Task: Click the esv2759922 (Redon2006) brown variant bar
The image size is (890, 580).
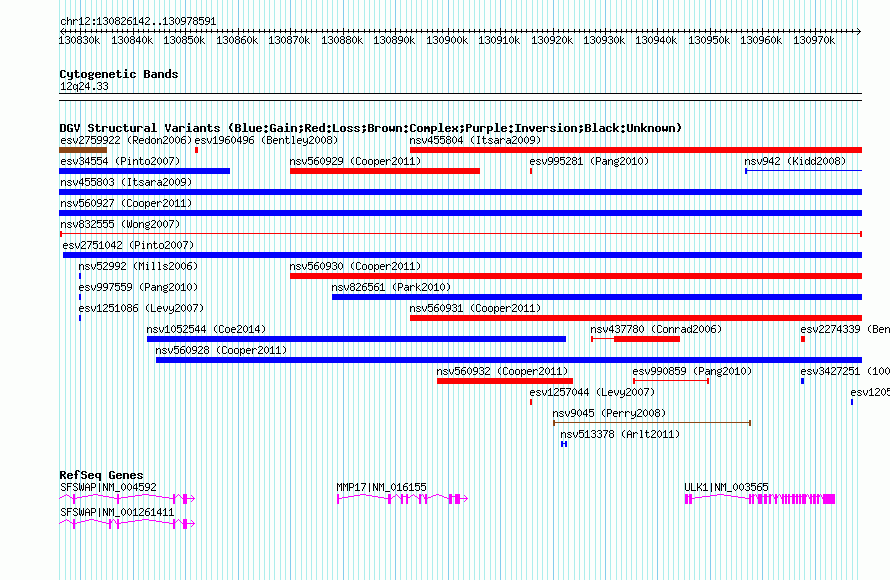Action: tap(83, 150)
